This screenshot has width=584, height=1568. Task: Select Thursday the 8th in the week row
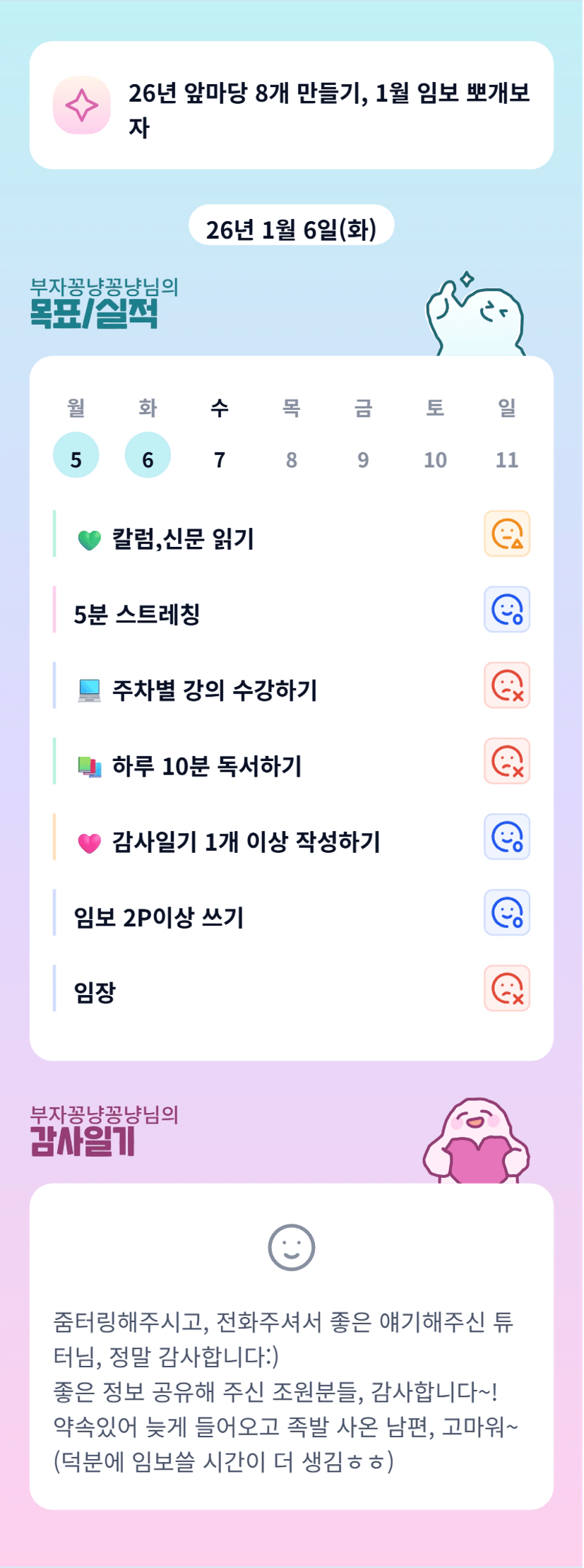[292, 459]
